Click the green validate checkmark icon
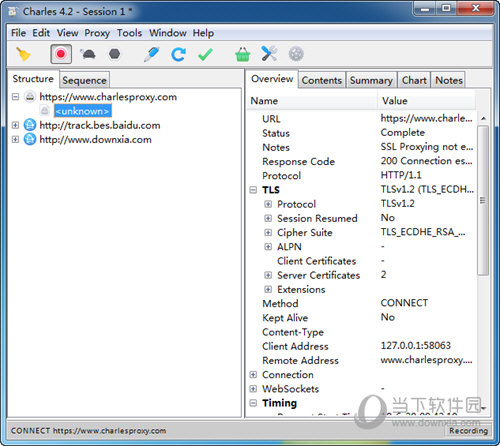 pos(205,54)
